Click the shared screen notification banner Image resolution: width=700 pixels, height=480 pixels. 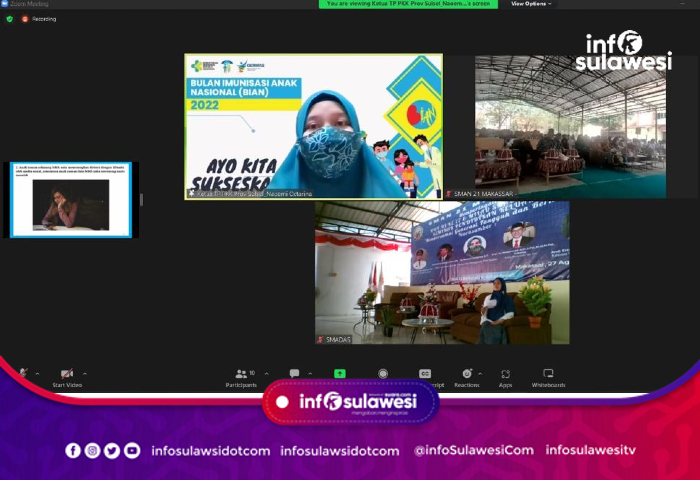pos(408,4)
